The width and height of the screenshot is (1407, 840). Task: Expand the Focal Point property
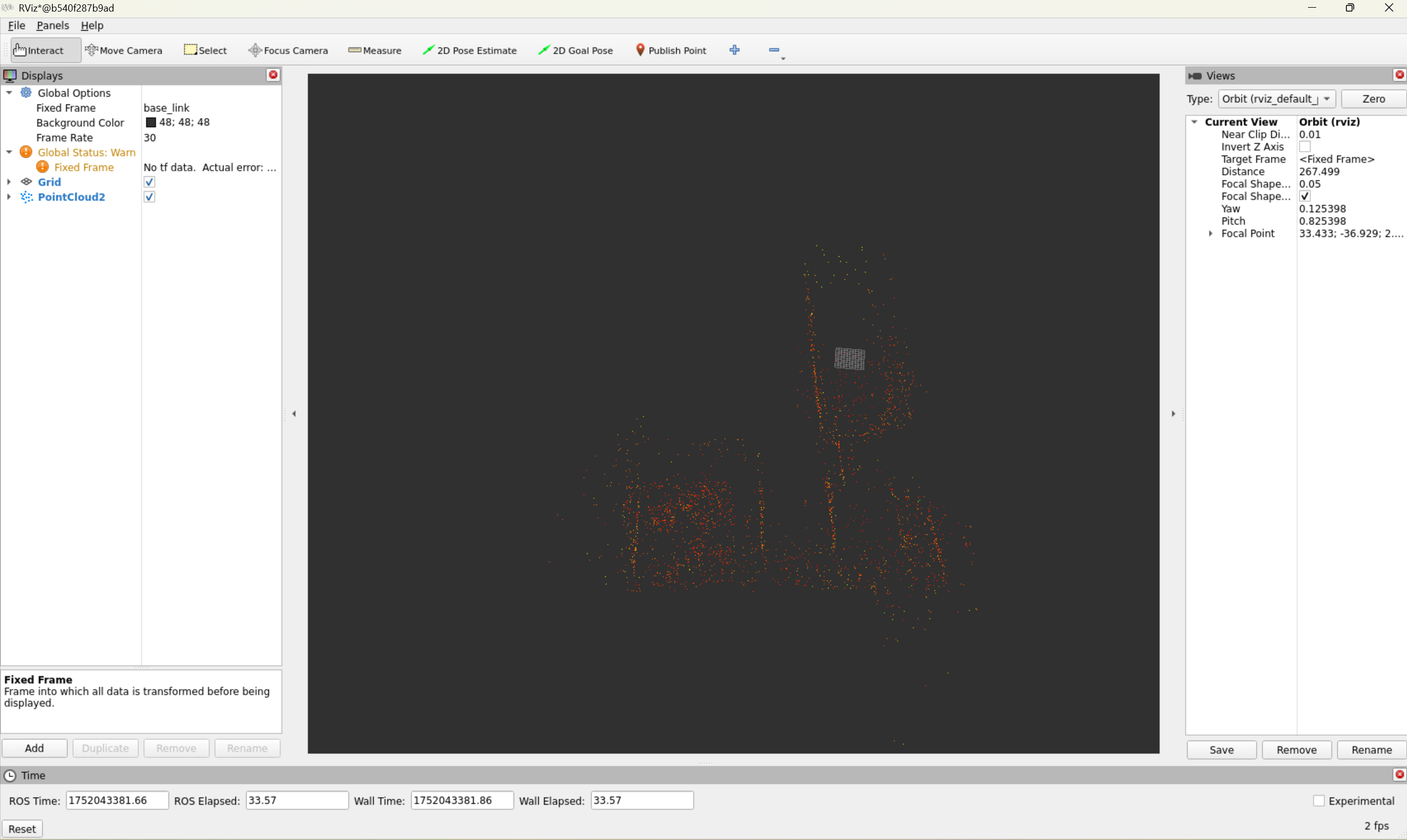(x=1210, y=233)
